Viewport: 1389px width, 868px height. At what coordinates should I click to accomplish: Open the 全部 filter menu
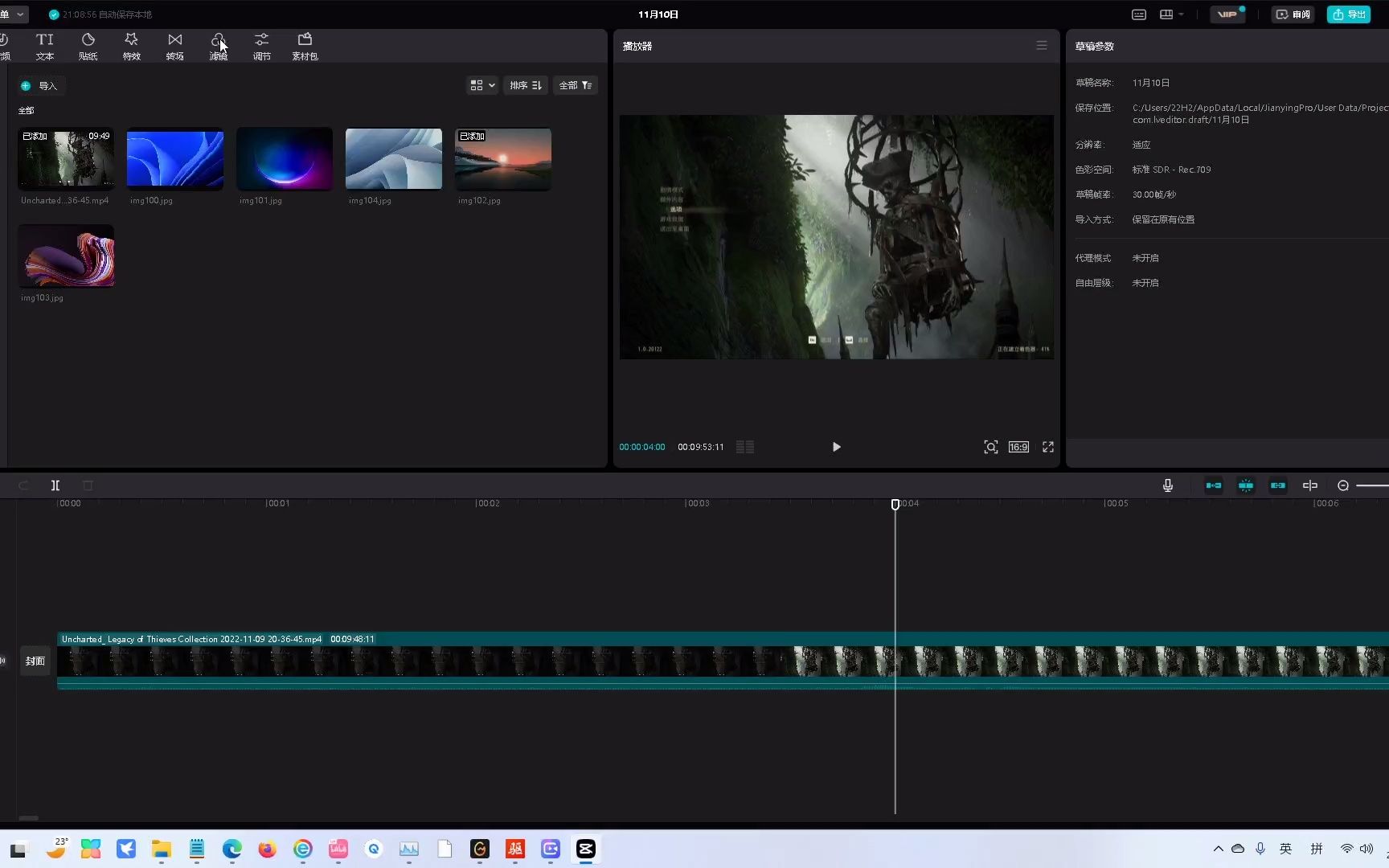click(576, 85)
